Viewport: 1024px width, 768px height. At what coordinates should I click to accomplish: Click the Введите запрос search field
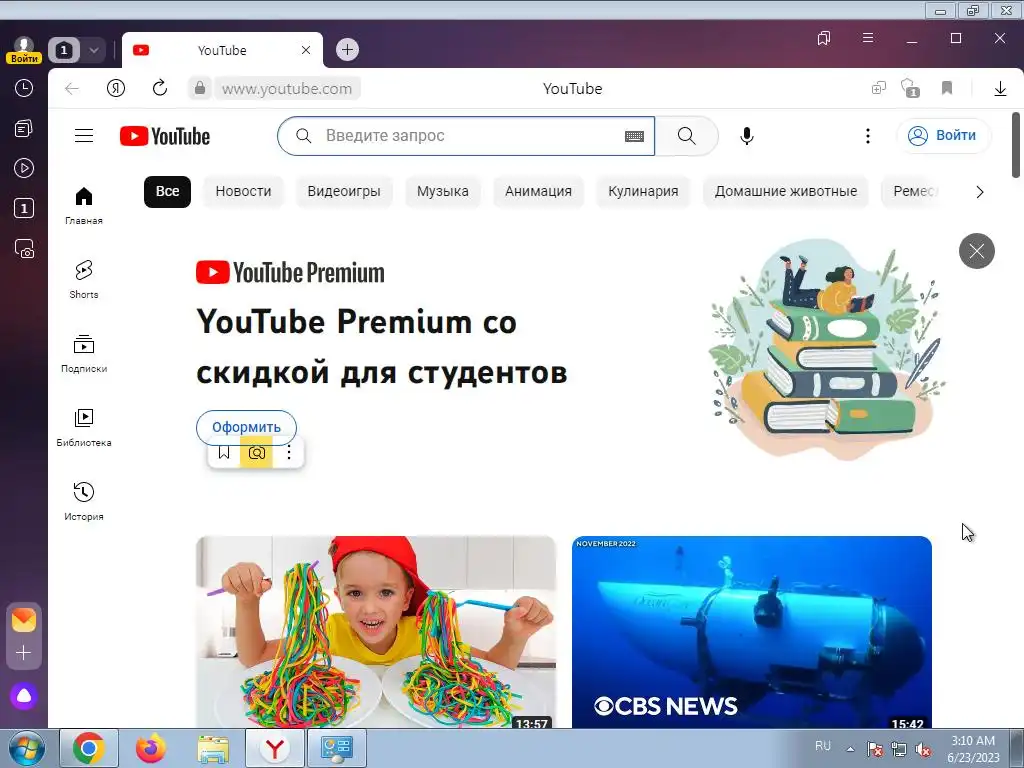pyautogui.click(x=466, y=136)
